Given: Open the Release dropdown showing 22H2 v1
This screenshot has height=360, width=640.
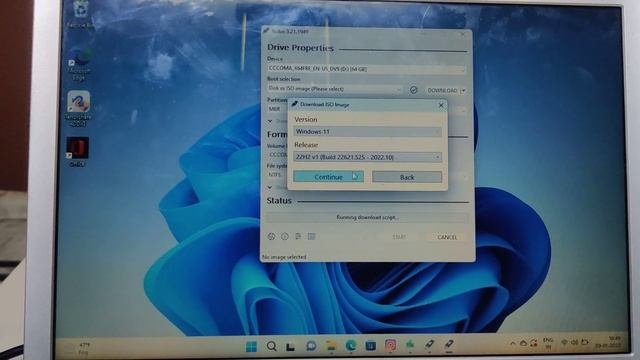Looking at the screenshot, I should coord(367,157).
